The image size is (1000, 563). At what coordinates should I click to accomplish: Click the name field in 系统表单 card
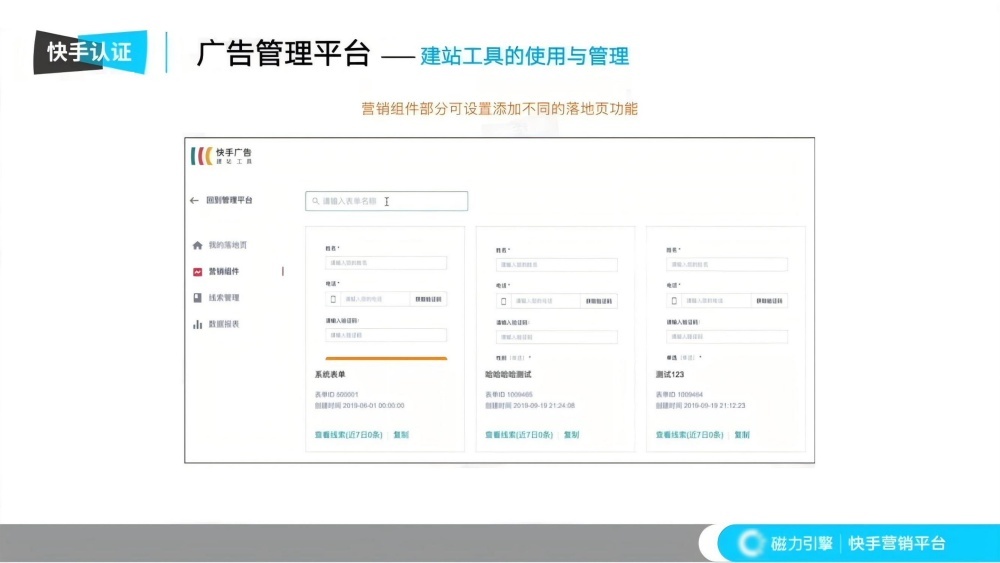click(386, 263)
